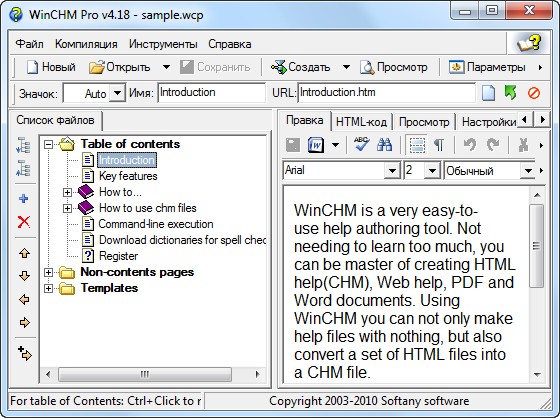Move item right with right arrow
560x418 pixels.
point(24,323)
